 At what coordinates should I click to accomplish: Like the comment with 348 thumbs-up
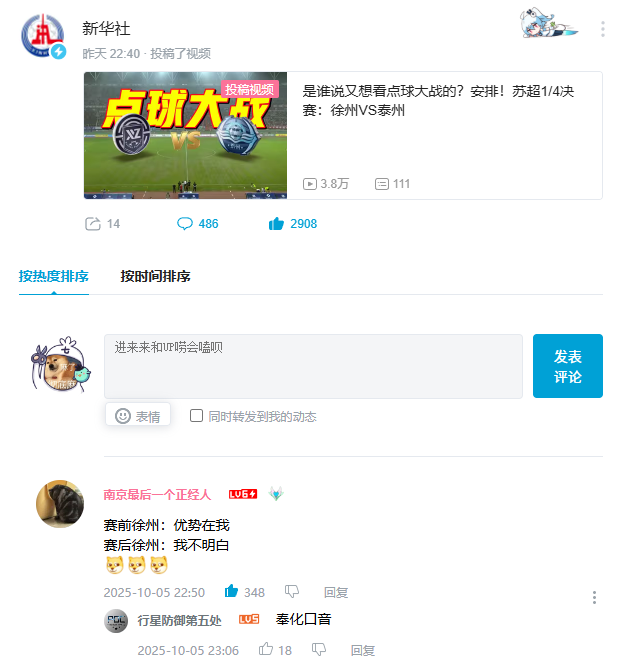pyautogui.click(x=231, y=591)
